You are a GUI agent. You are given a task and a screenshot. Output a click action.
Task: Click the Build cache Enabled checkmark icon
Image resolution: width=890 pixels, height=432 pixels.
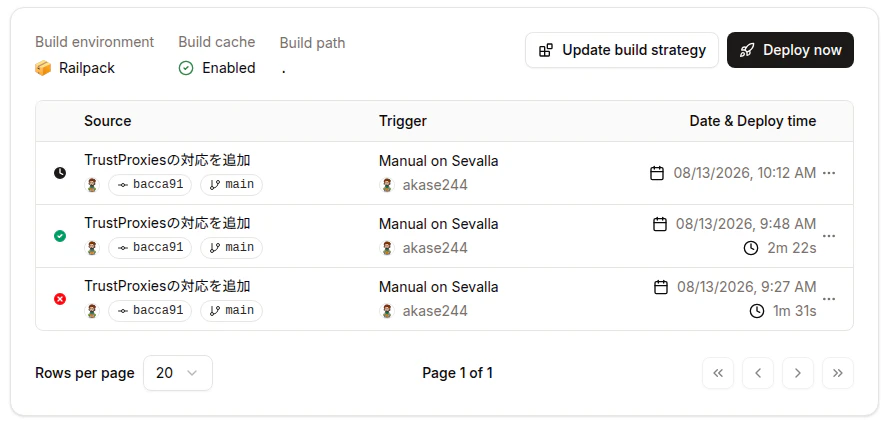click(x=186, y=68)
